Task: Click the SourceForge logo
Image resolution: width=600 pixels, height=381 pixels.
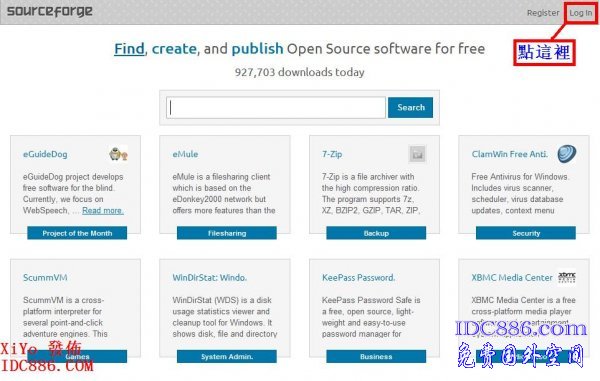Action: [x=50, y=11]
